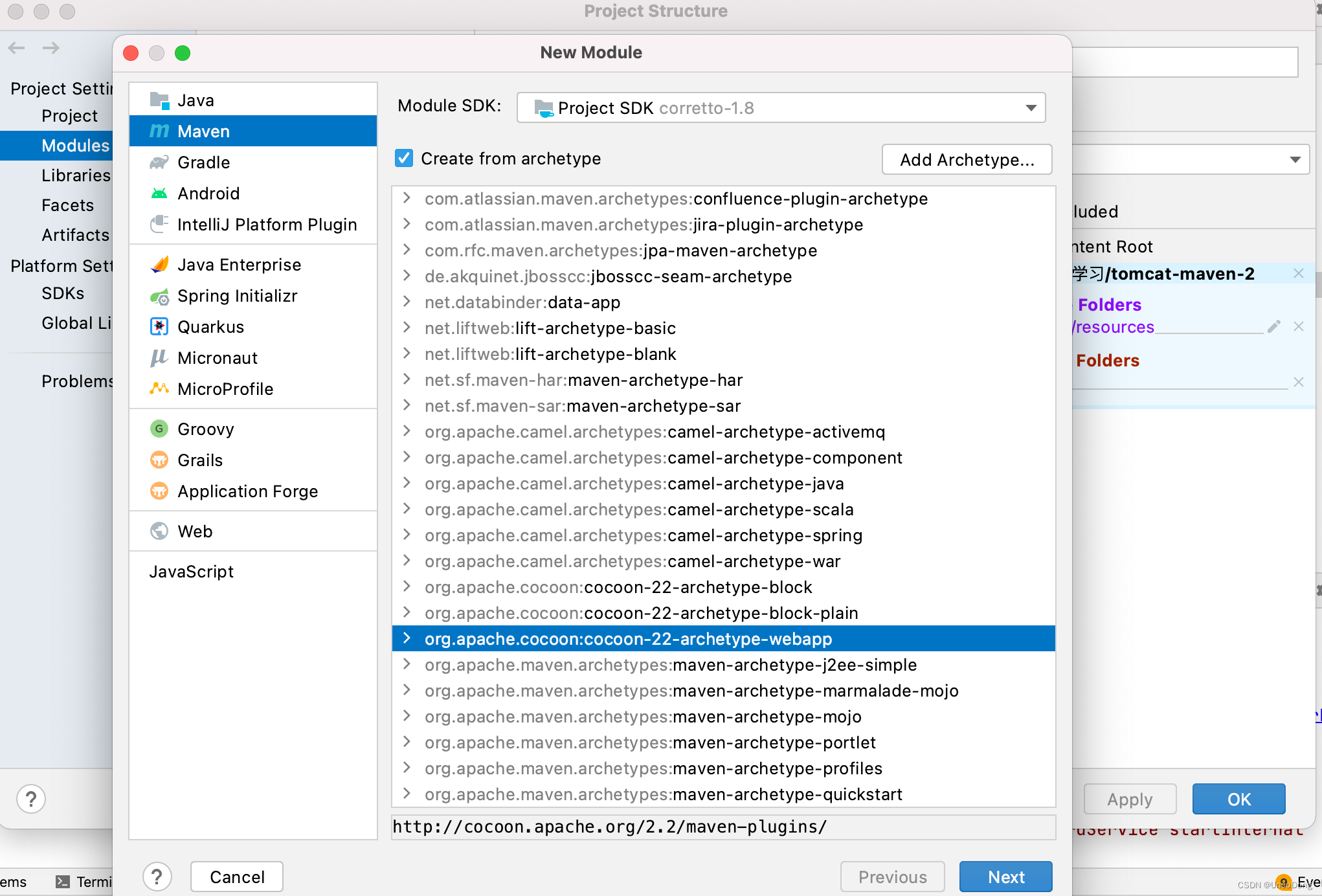Click the Next button
1322x896 pixels.
[x=1006, y=877]
